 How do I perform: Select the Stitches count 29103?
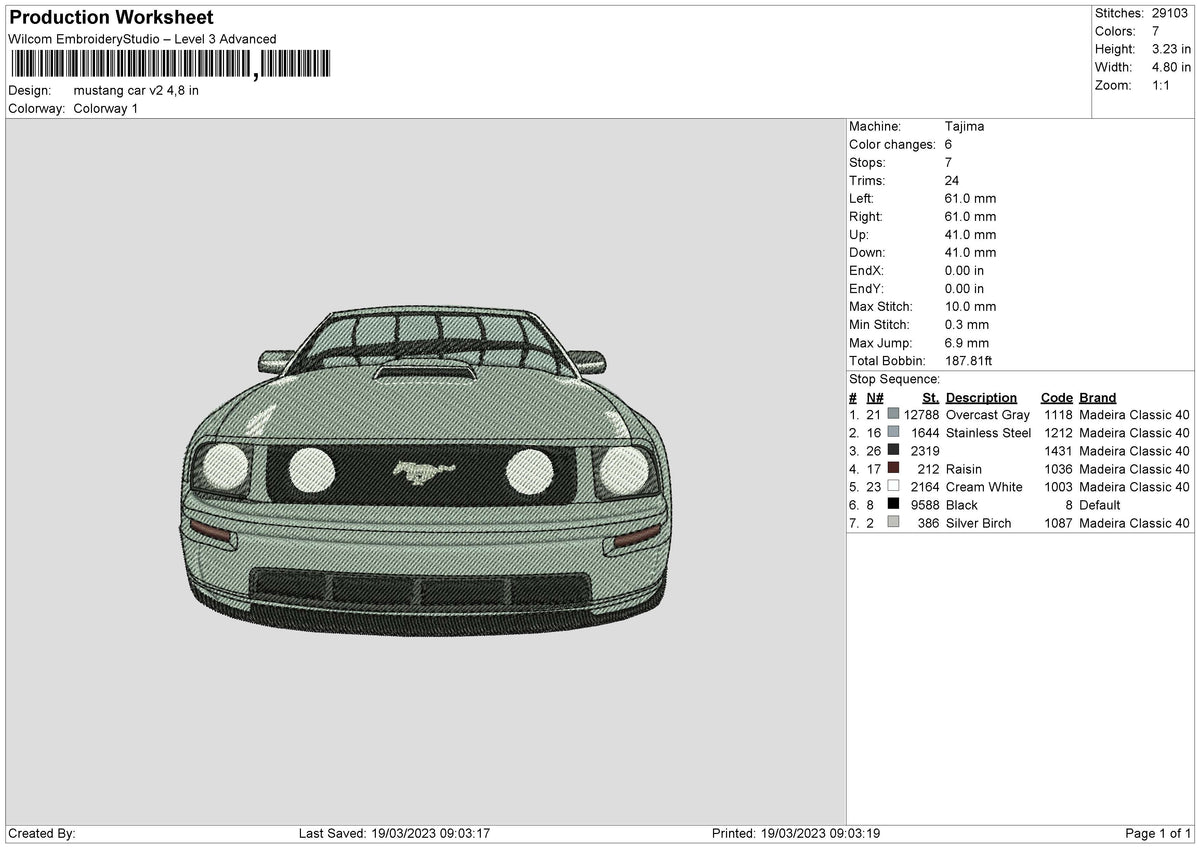[1172, 13]
